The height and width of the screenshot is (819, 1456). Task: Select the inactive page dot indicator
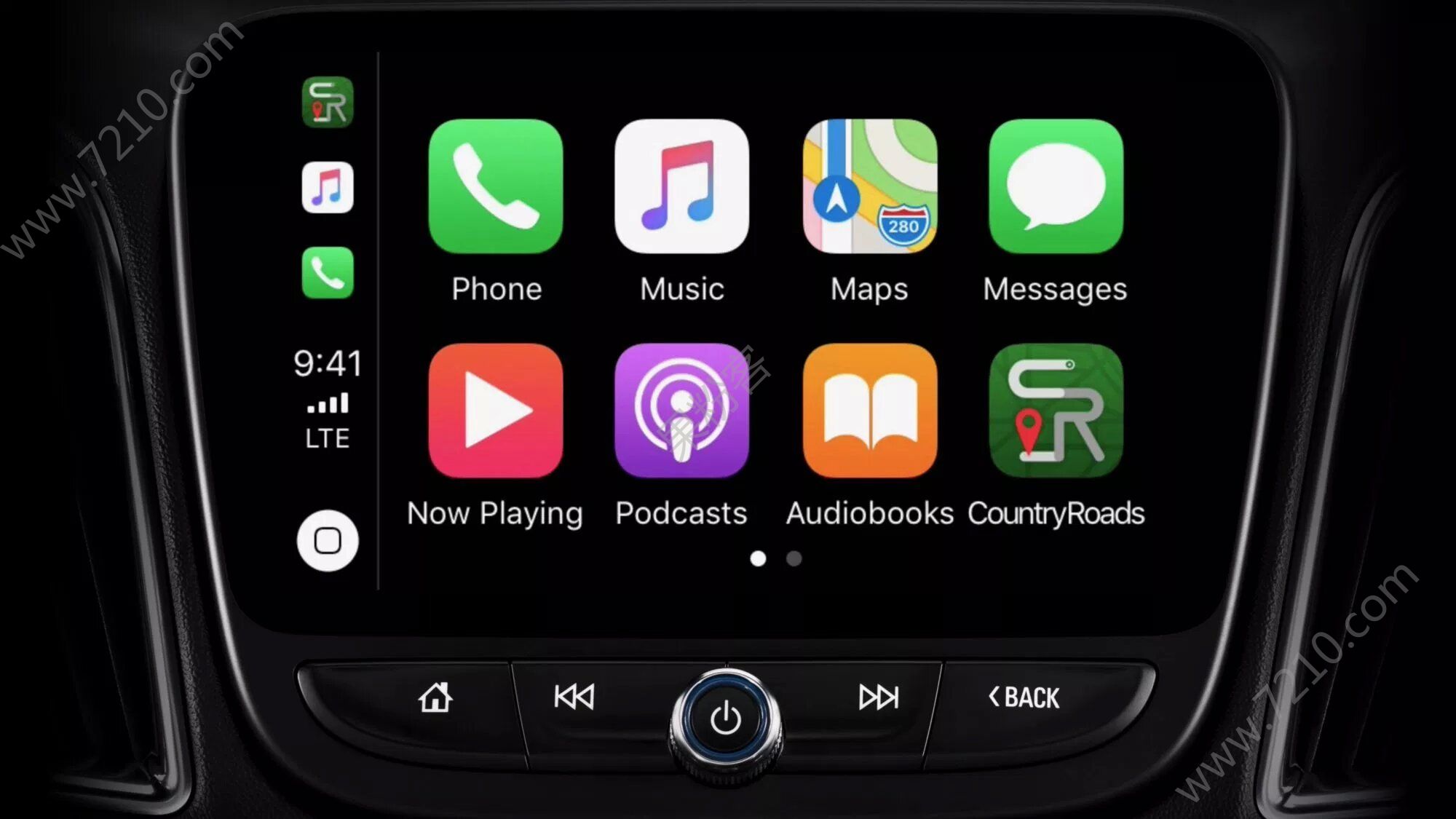pos(795,558)
